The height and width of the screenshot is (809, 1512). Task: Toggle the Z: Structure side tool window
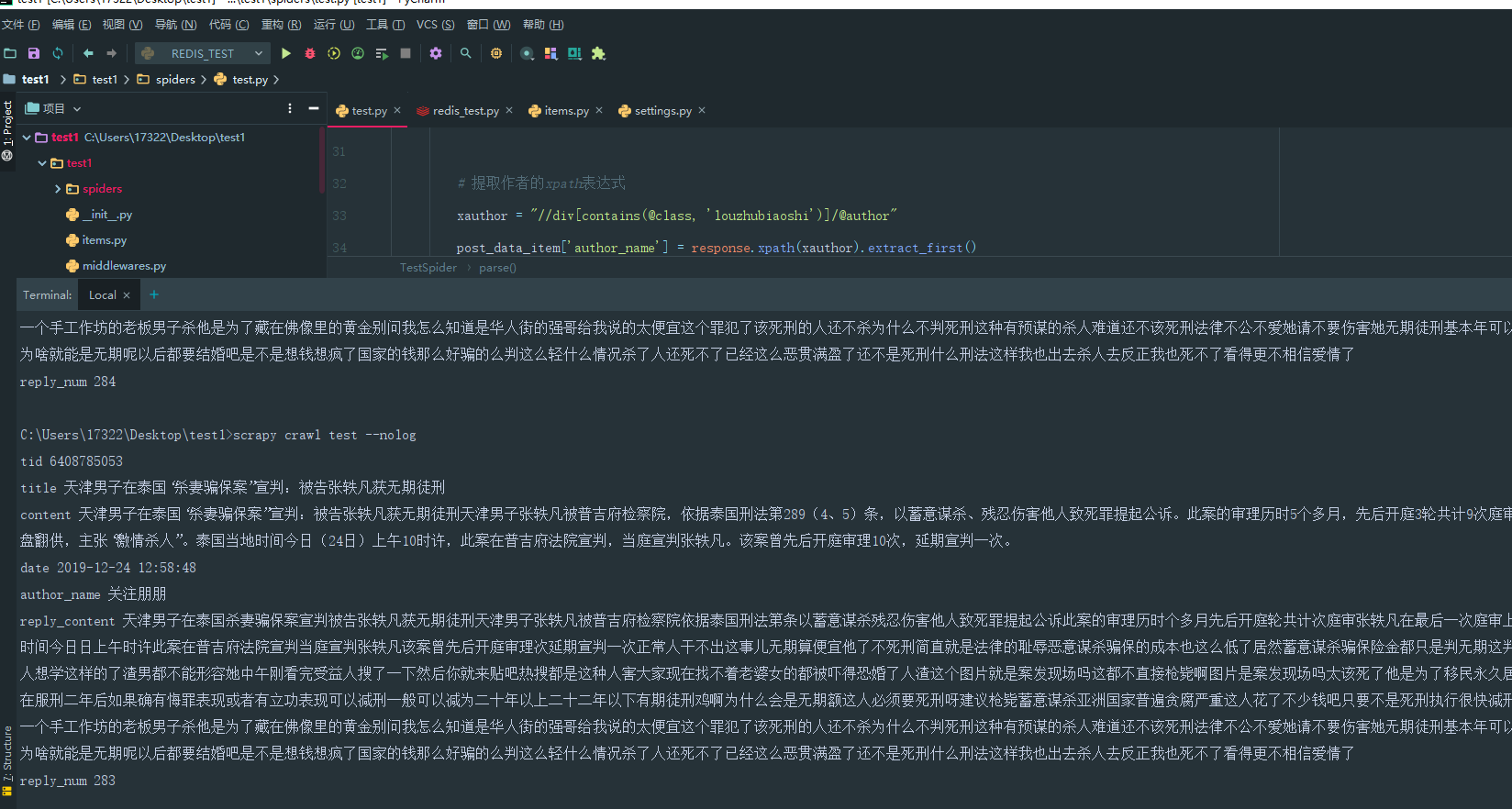(x=7, y=761)
